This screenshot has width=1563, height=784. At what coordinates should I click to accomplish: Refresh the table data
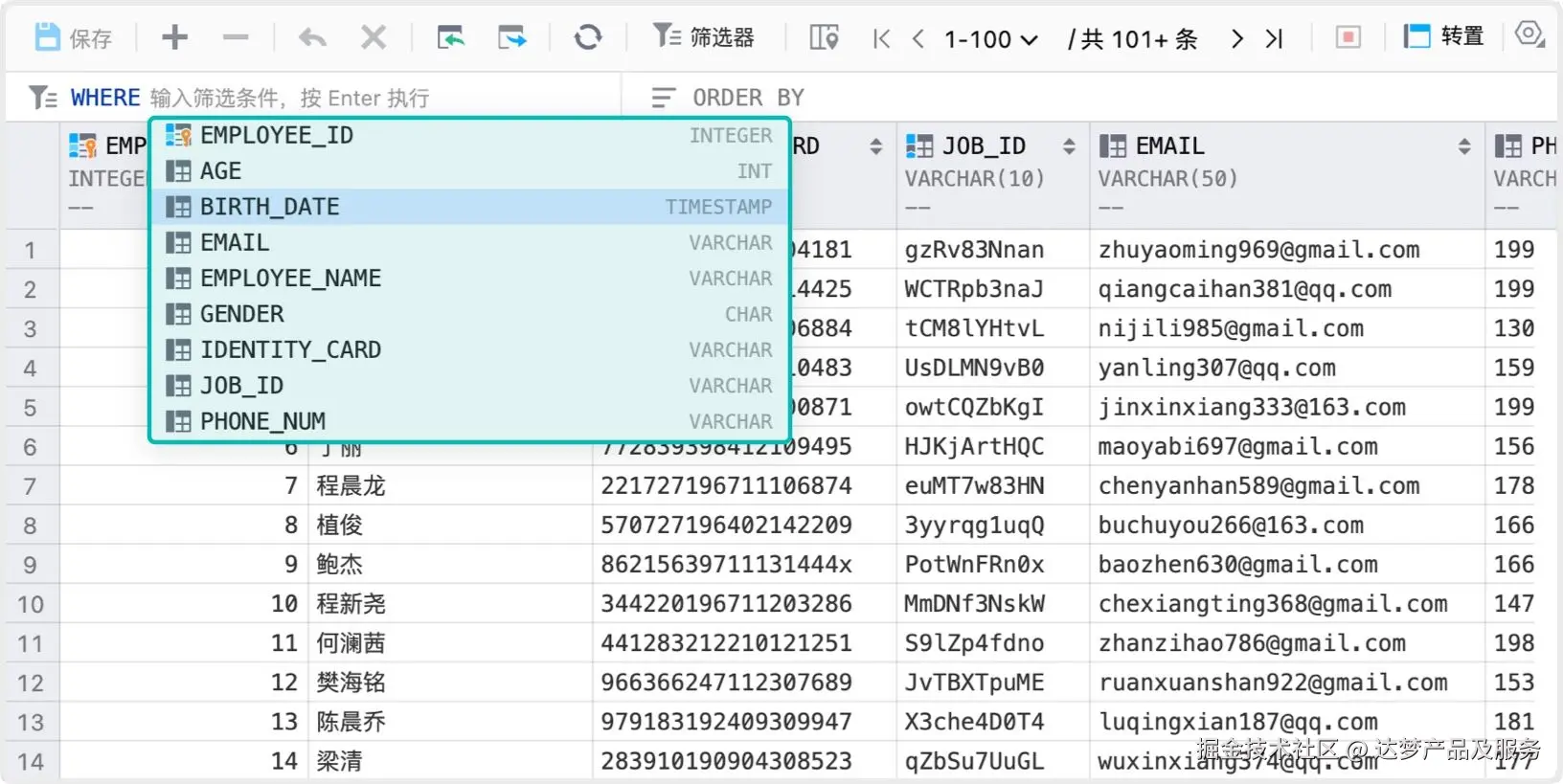click(x=588, y=38)
